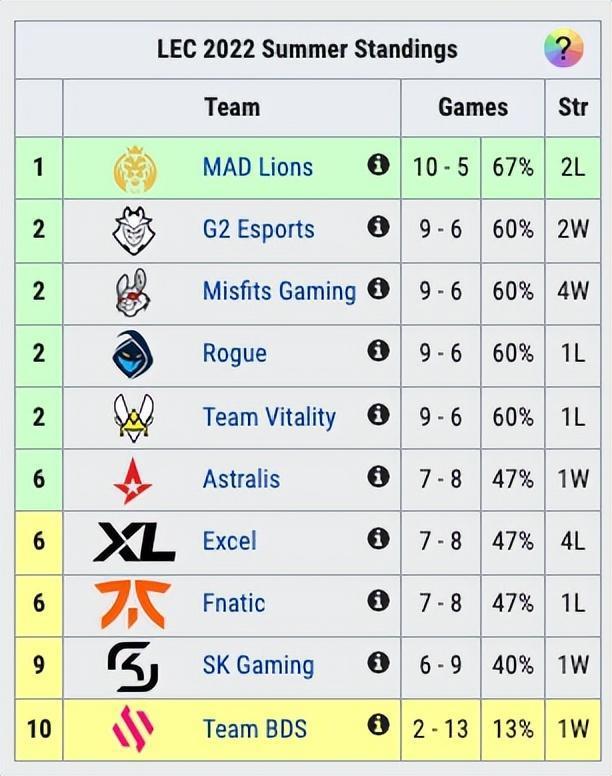Click the Games column header
This screenshot has height=776, width=612.
[473, 107]
